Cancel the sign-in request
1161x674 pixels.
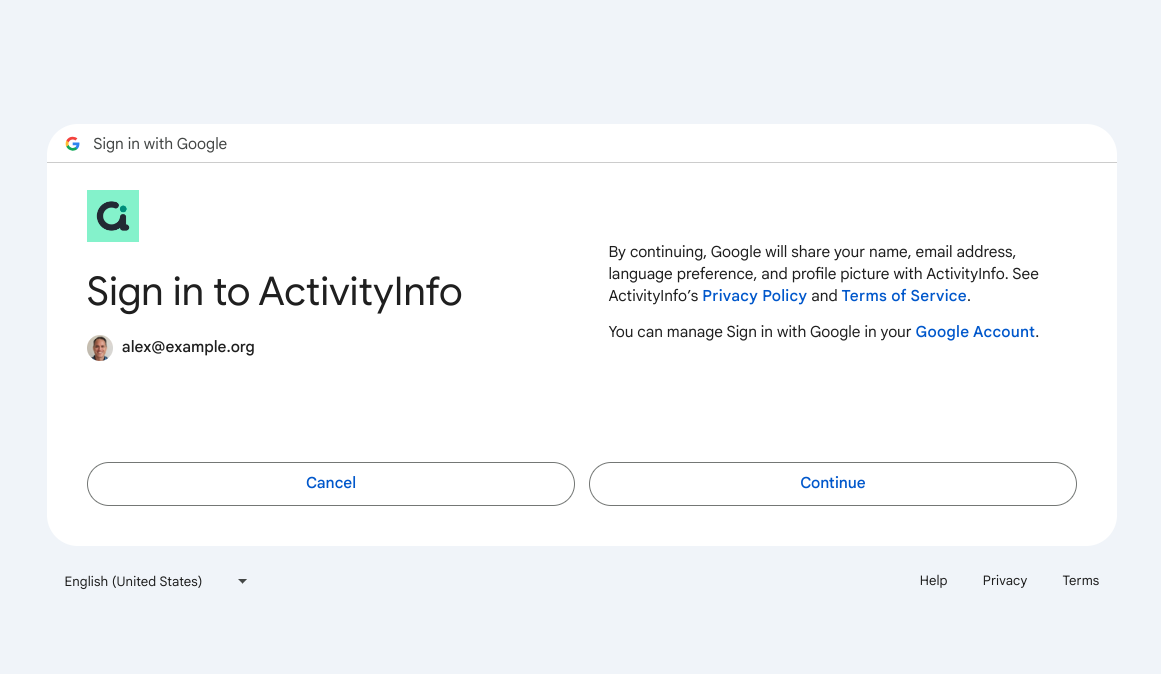(x=331, y=484)
